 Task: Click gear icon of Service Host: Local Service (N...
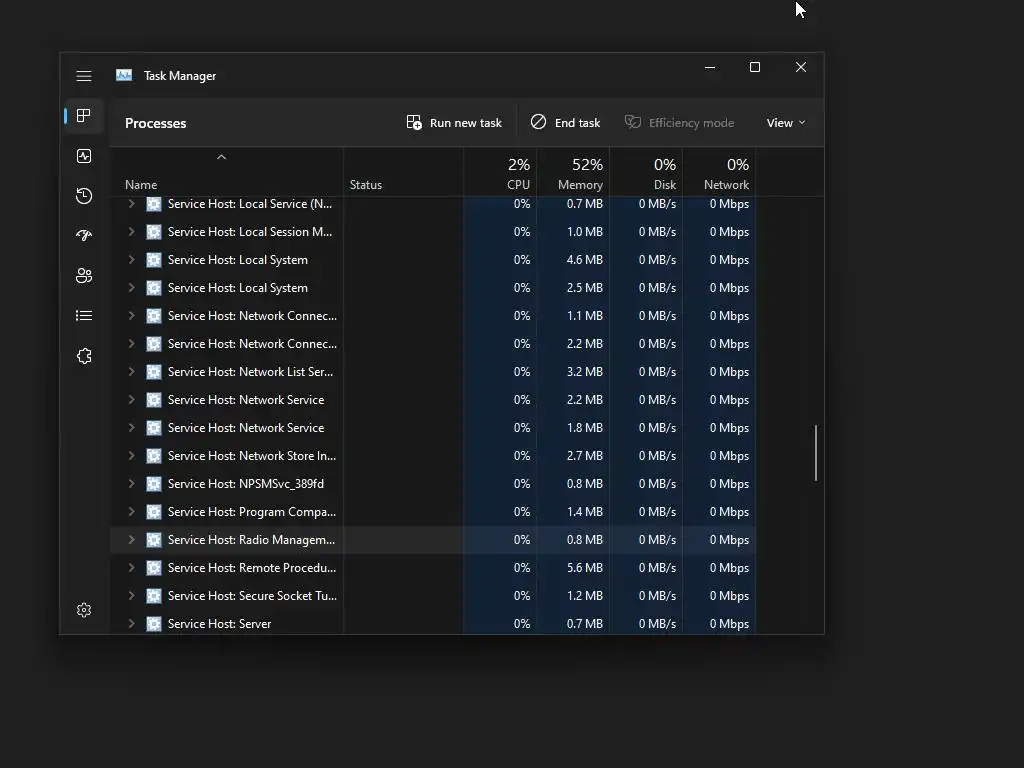pos(153,204)
